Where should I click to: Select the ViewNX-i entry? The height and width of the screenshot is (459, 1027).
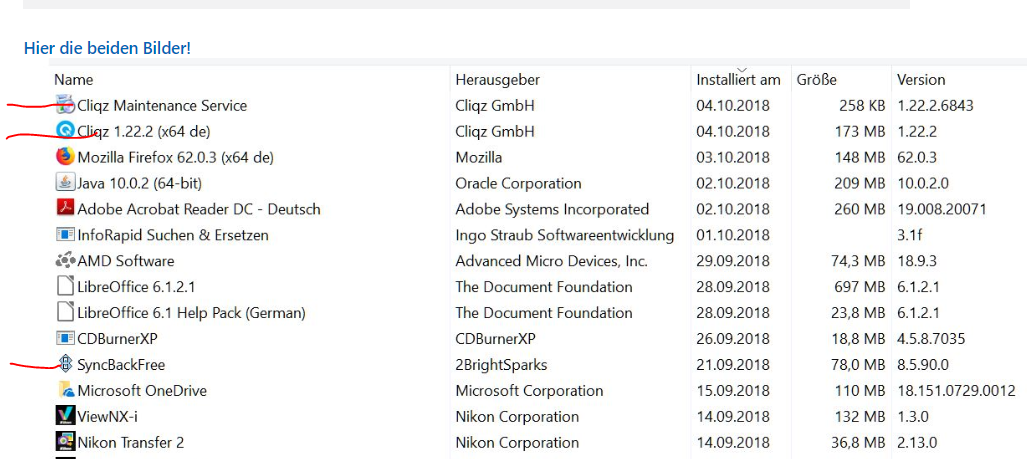(x=107, y=416)
